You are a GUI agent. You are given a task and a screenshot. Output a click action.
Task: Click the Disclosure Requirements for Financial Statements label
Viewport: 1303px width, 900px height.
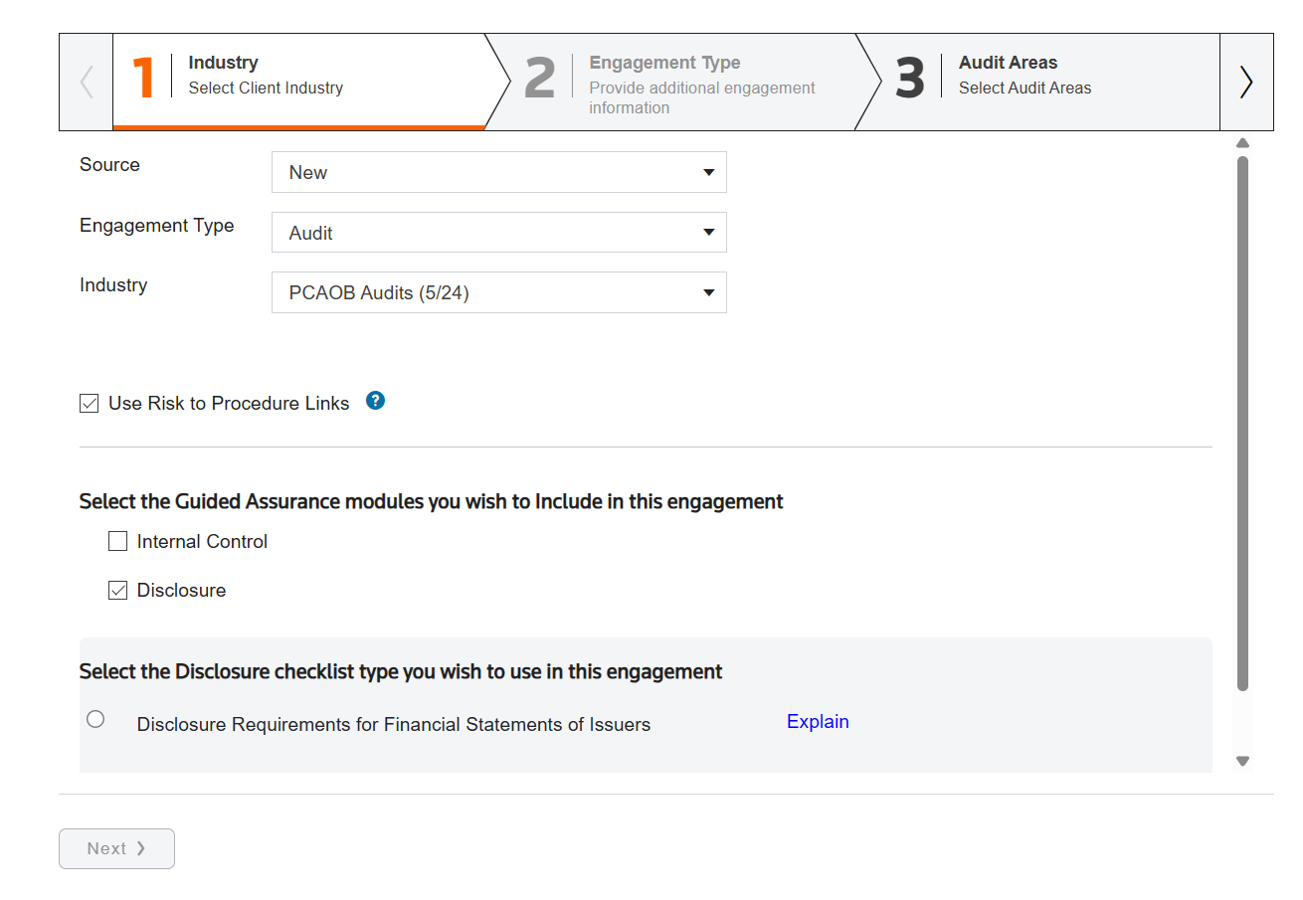pos(393,724)
